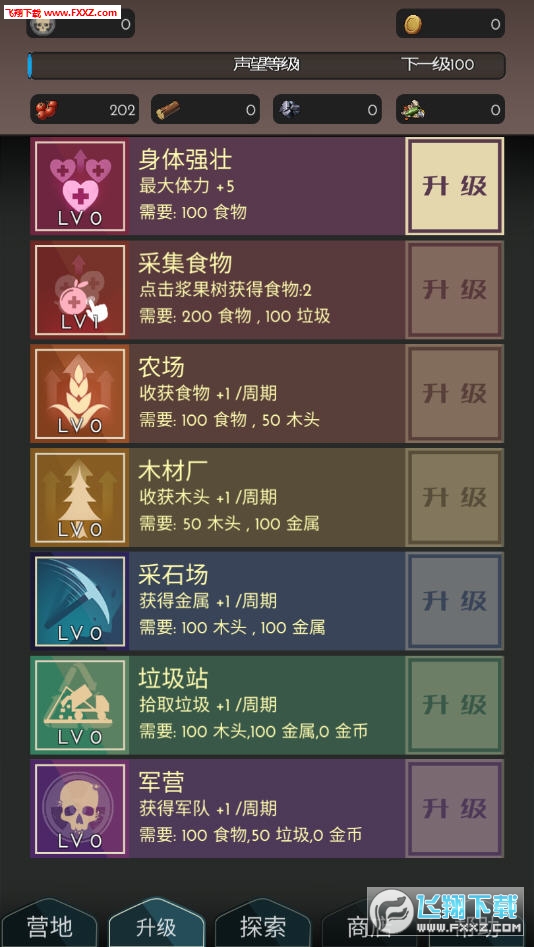
Task: Tap the 采集食物 berry icon
Action: (80, 290)
